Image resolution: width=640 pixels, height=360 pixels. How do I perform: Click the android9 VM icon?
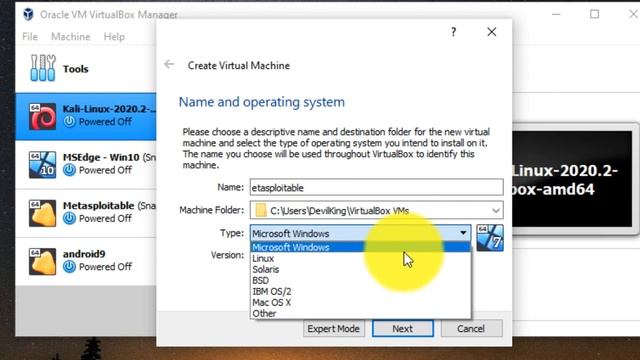coord(42,261)
